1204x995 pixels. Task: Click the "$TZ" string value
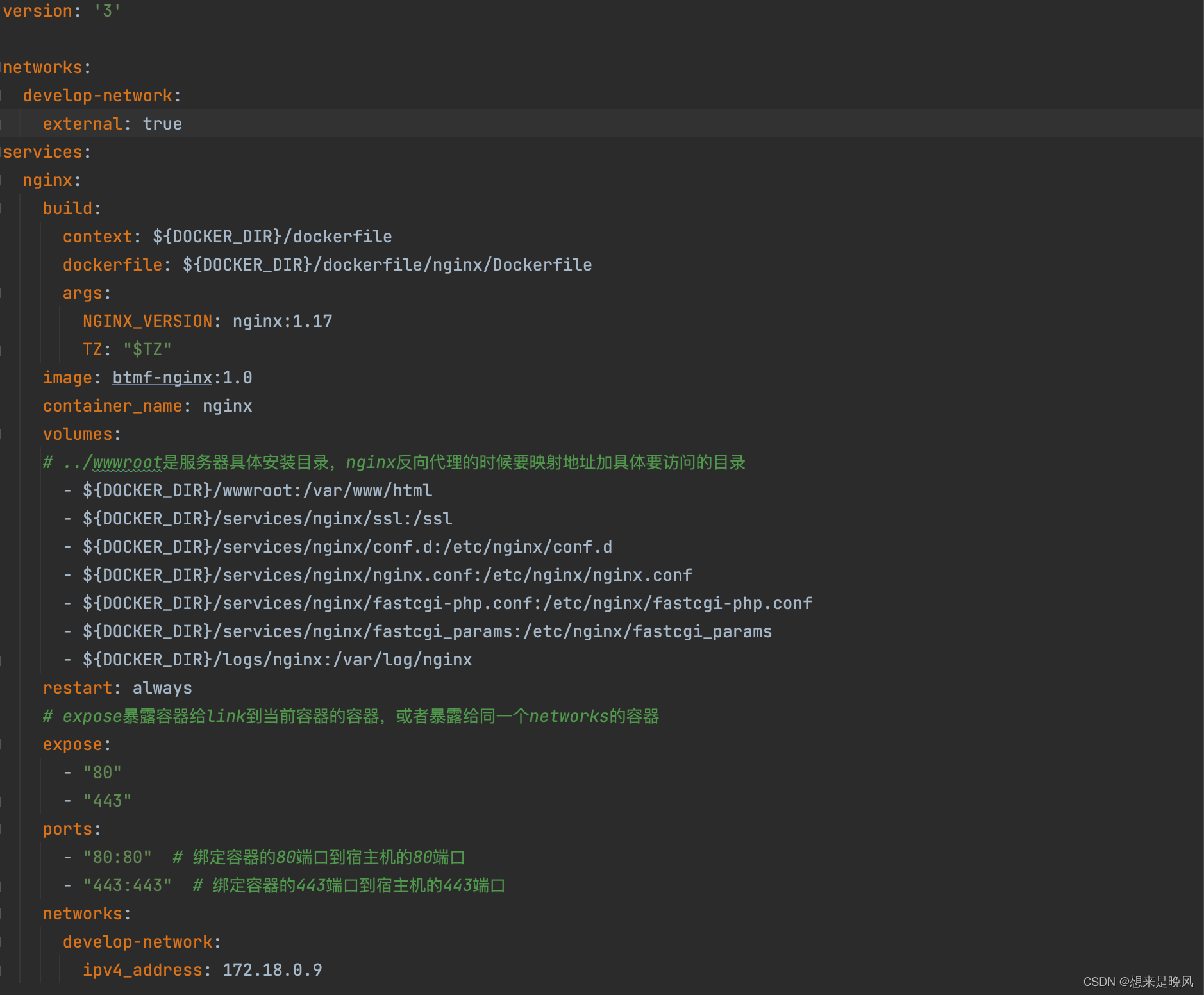pyautogui.click(x=147, y=349)
